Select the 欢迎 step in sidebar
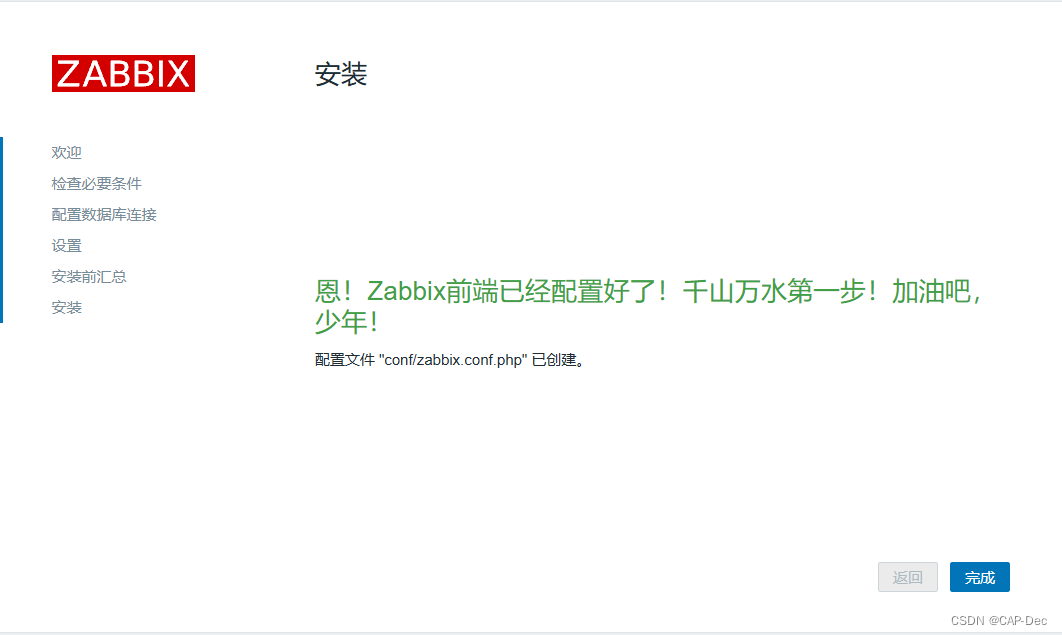This screenshot has width=1062, height=635. tap(66, 152)
